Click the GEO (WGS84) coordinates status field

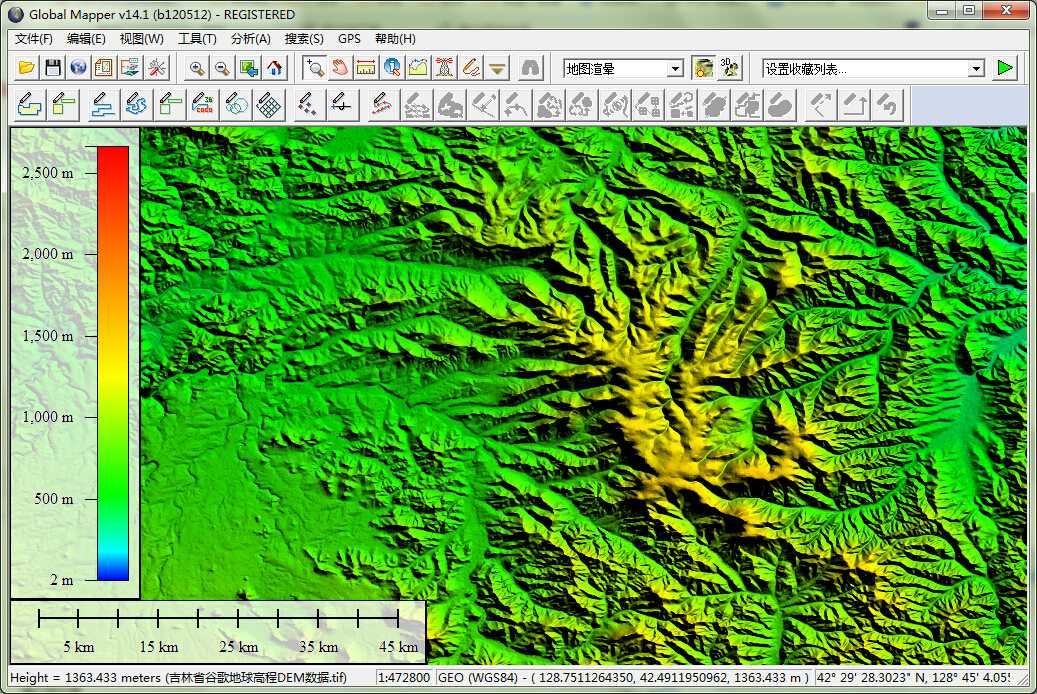pos(624,677)
